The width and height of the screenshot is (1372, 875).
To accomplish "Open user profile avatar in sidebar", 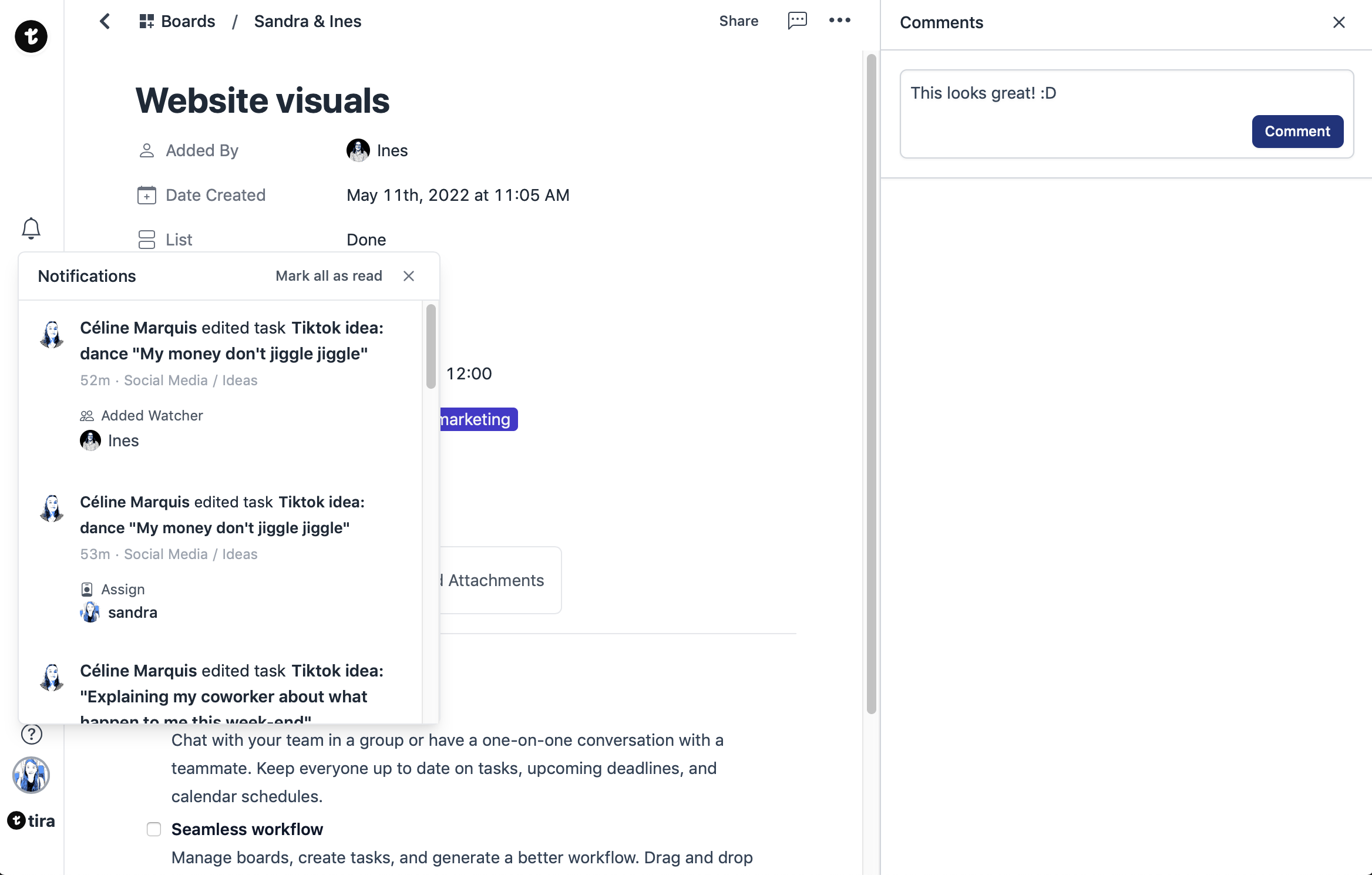I will coord(31,775).
